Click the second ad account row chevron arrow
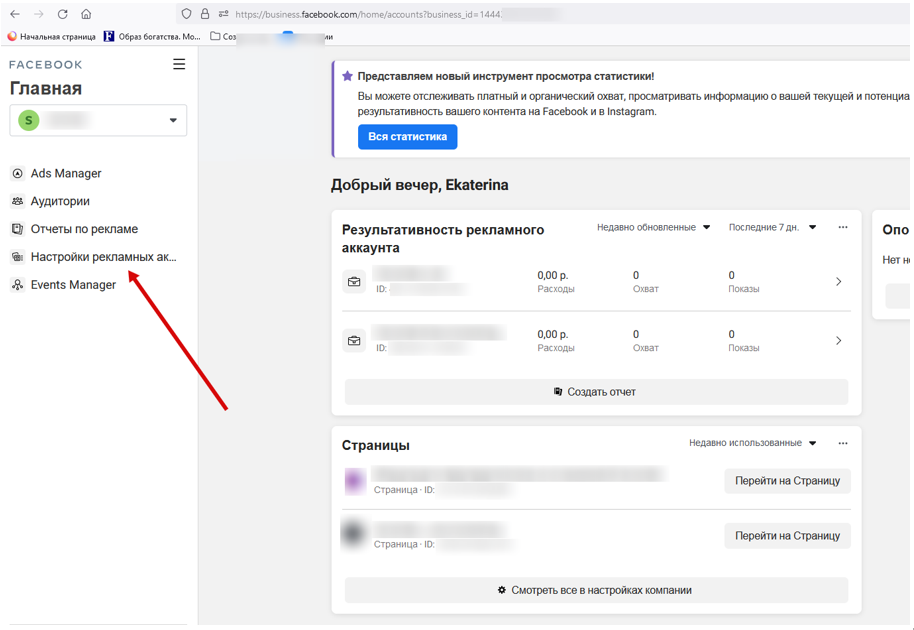Image resolution: width=914 pixels, height=630 pixels. click(x=838, y=341)
